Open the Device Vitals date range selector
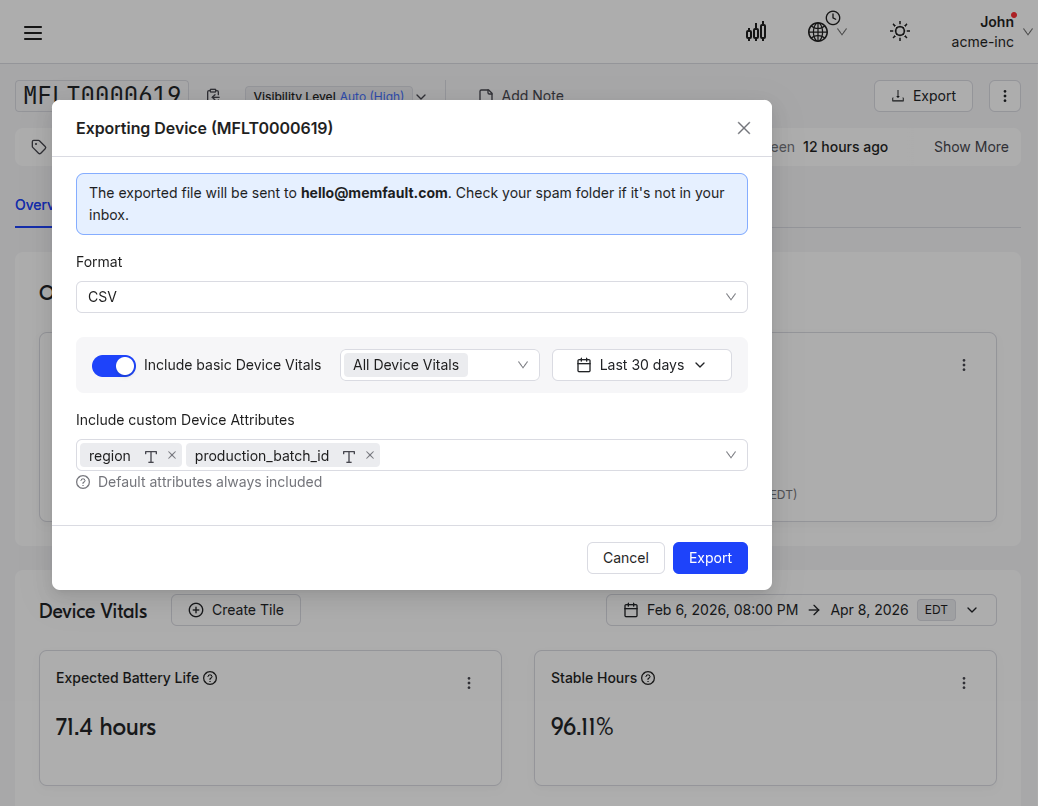This screenshot has width=1038, height=806. [x=800, y=610]
